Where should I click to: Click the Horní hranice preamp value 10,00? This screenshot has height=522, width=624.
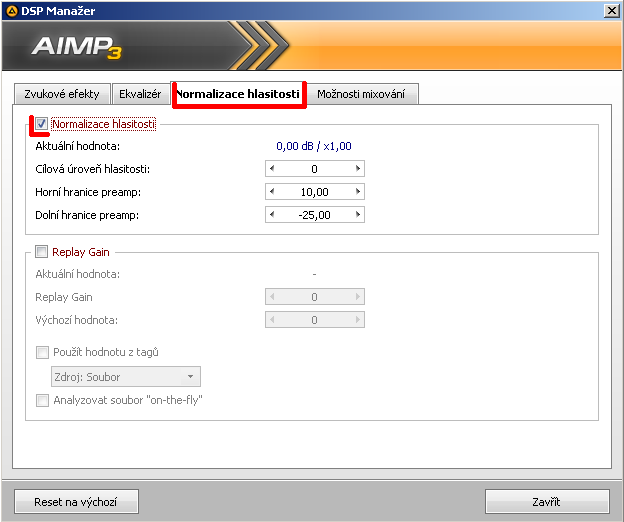pos(314,192)
